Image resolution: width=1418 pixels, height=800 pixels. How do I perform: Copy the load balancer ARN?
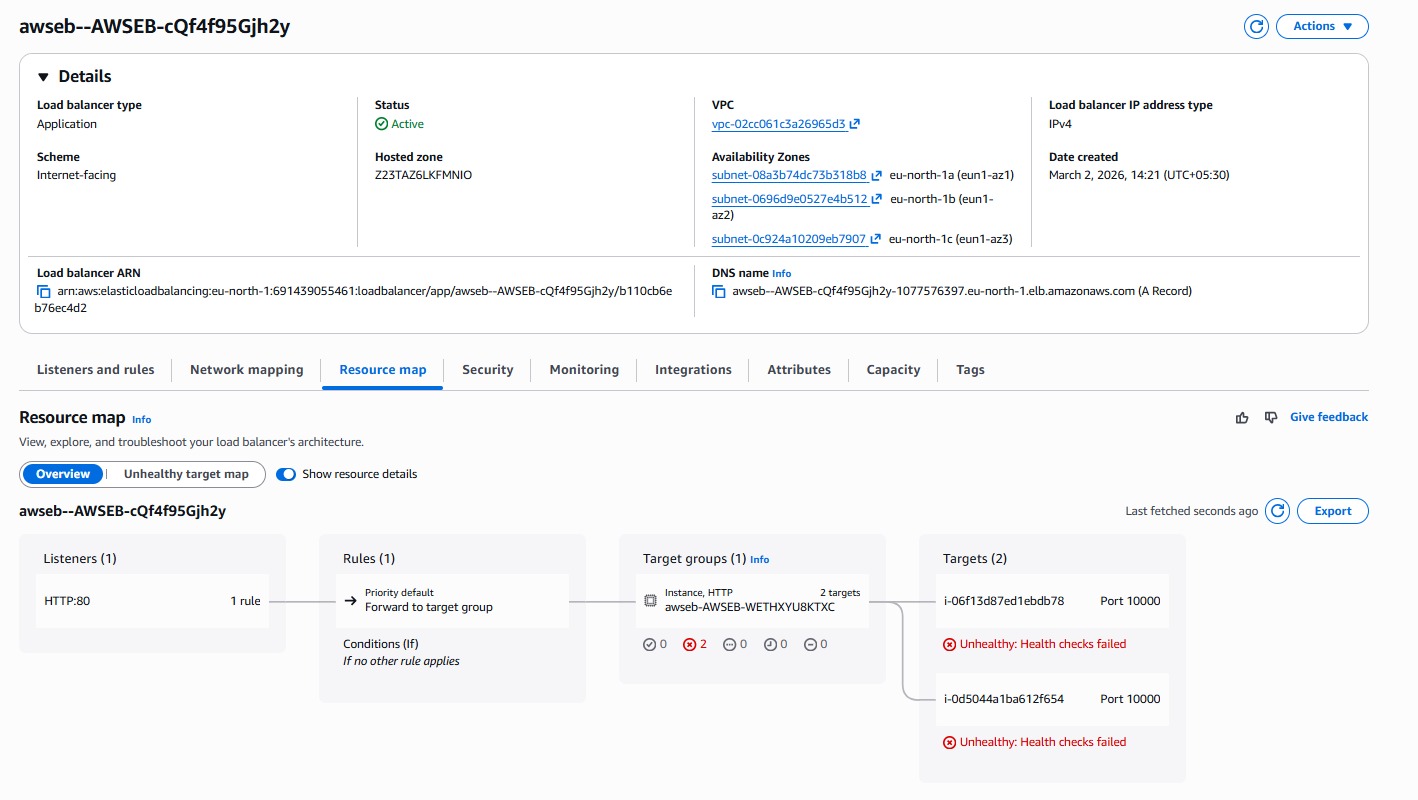44,292
